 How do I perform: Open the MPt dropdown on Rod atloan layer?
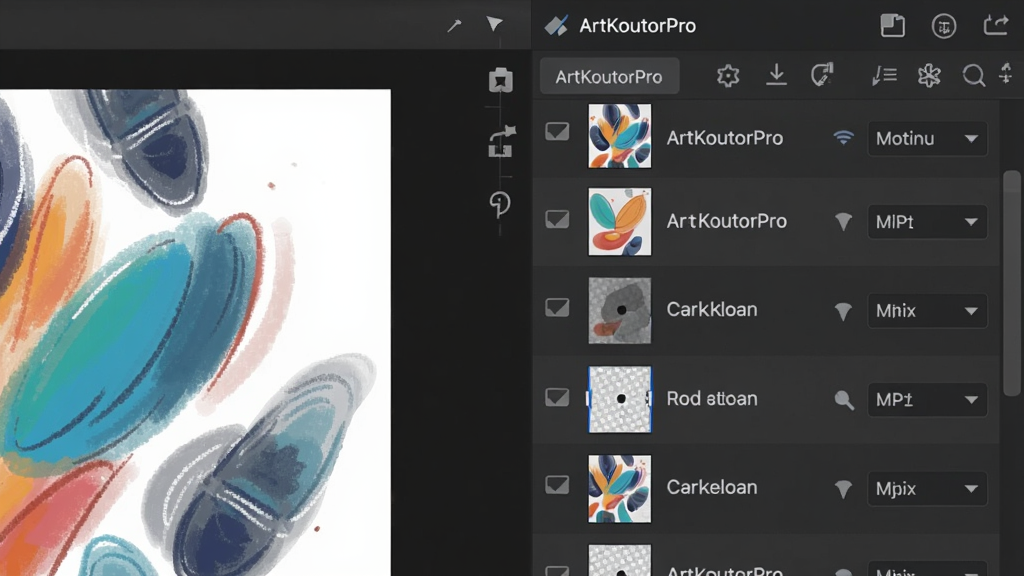(x=927, y=400)
